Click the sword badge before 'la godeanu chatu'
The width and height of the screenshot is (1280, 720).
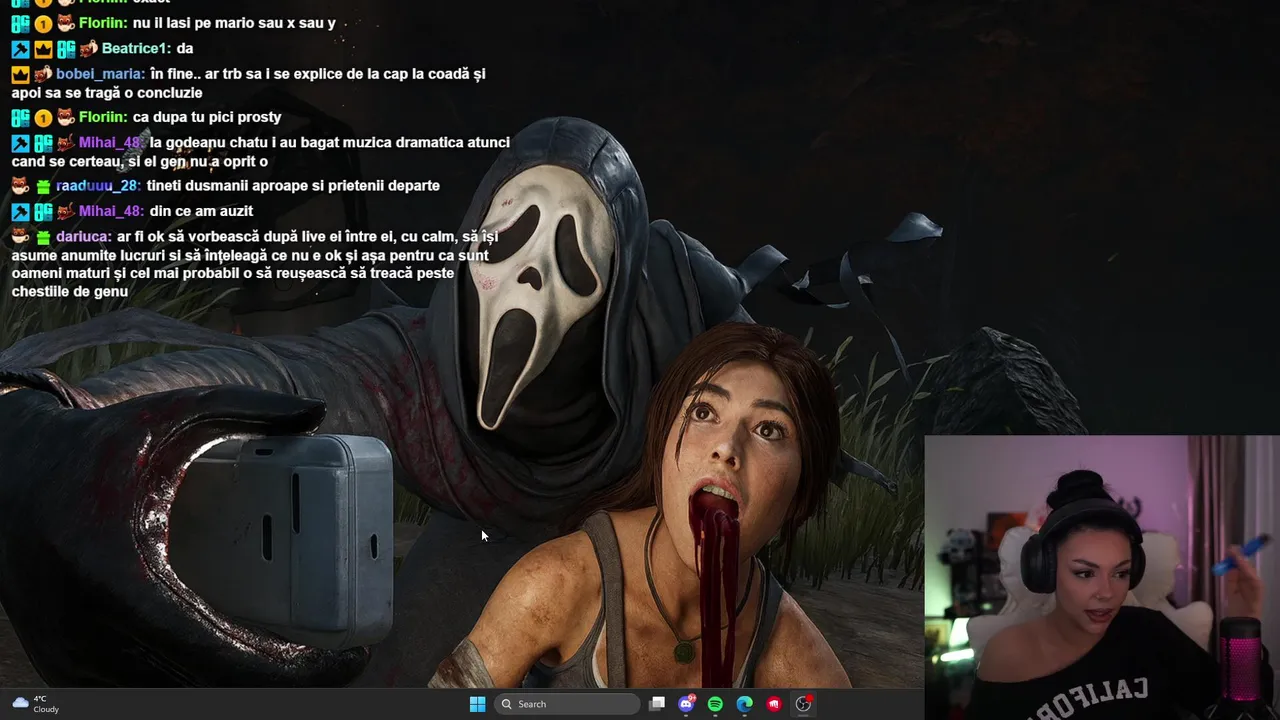pyautogui.click(x=20, y=143)
